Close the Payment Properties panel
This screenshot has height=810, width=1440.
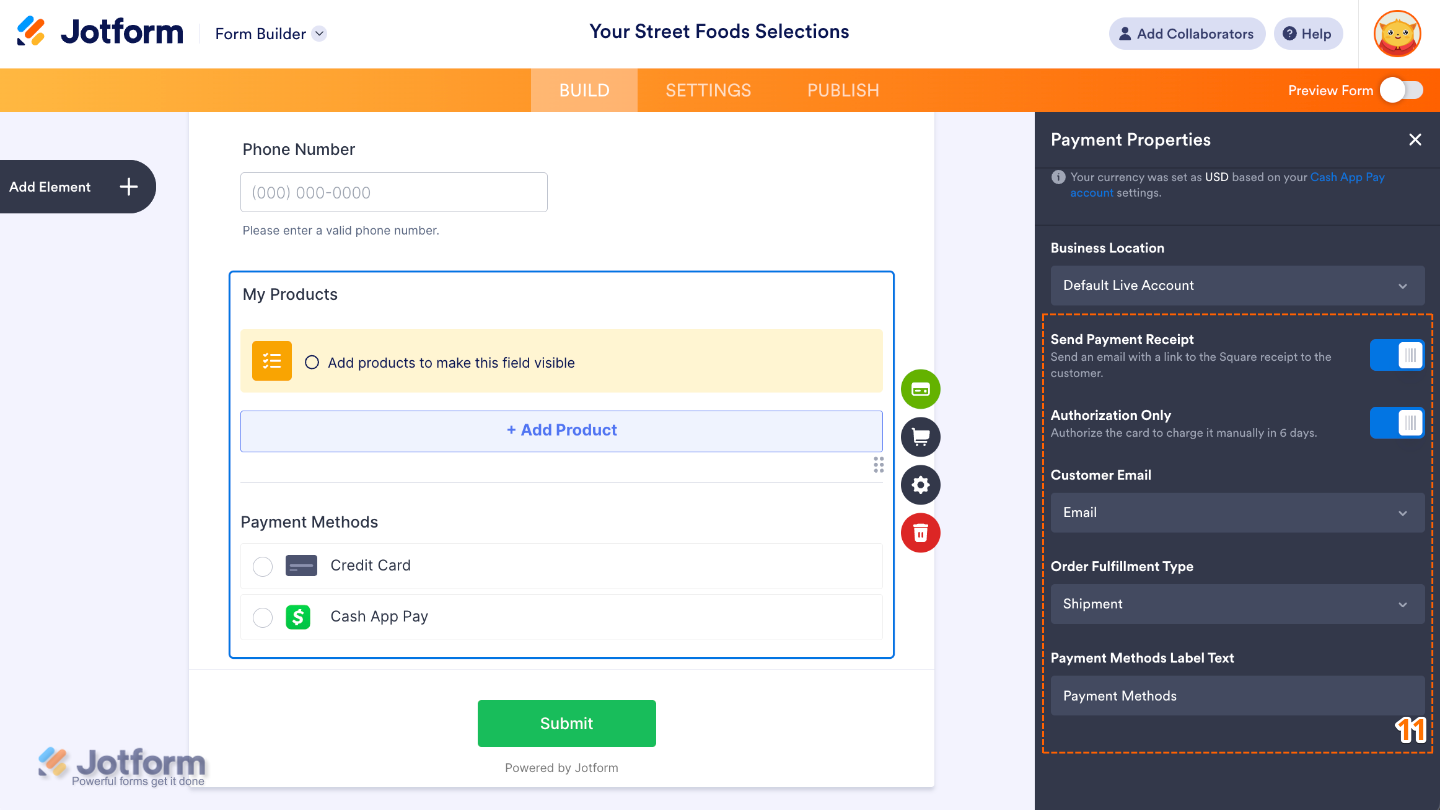(1415, 140)
